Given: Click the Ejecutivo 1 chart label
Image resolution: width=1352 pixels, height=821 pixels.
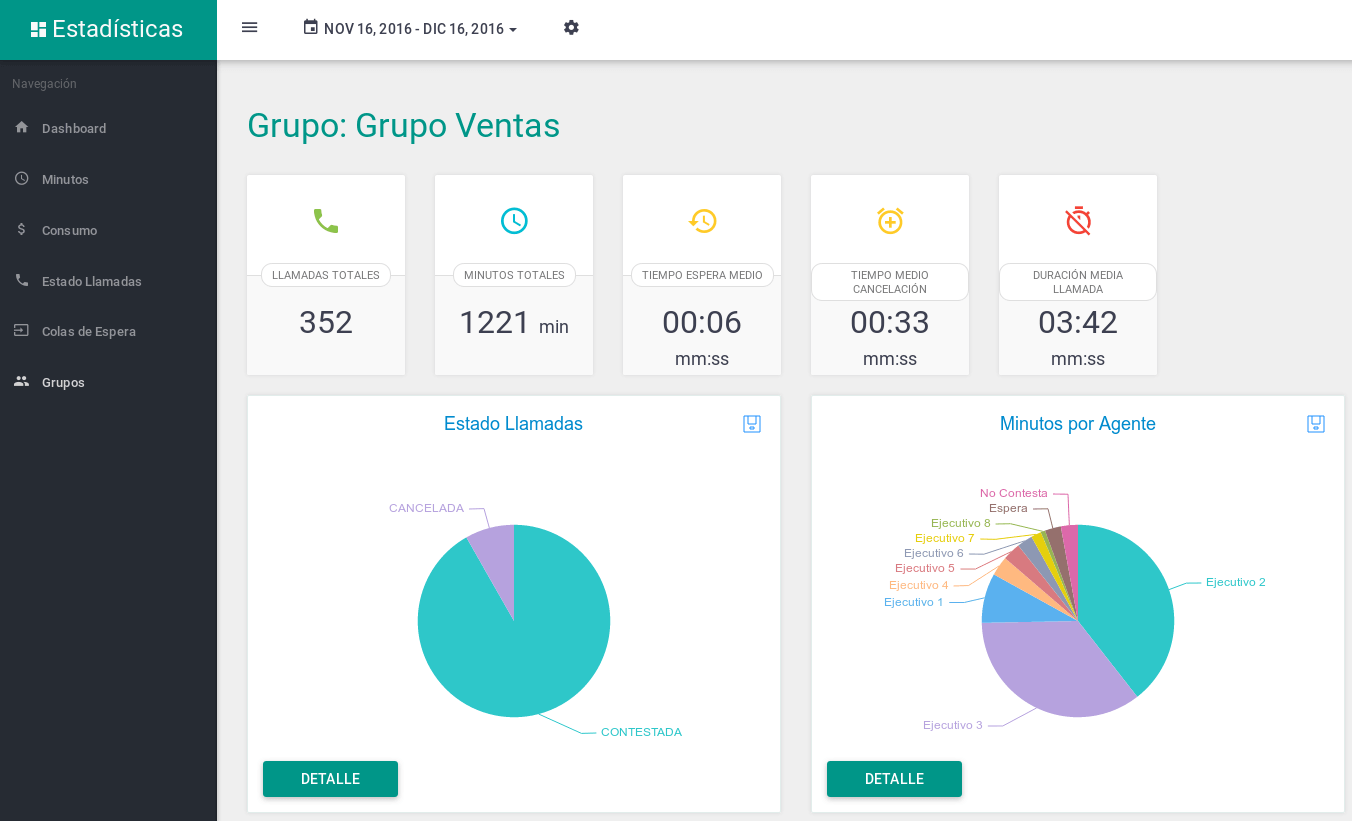Looking at the screenshot, I should (913, 602).
